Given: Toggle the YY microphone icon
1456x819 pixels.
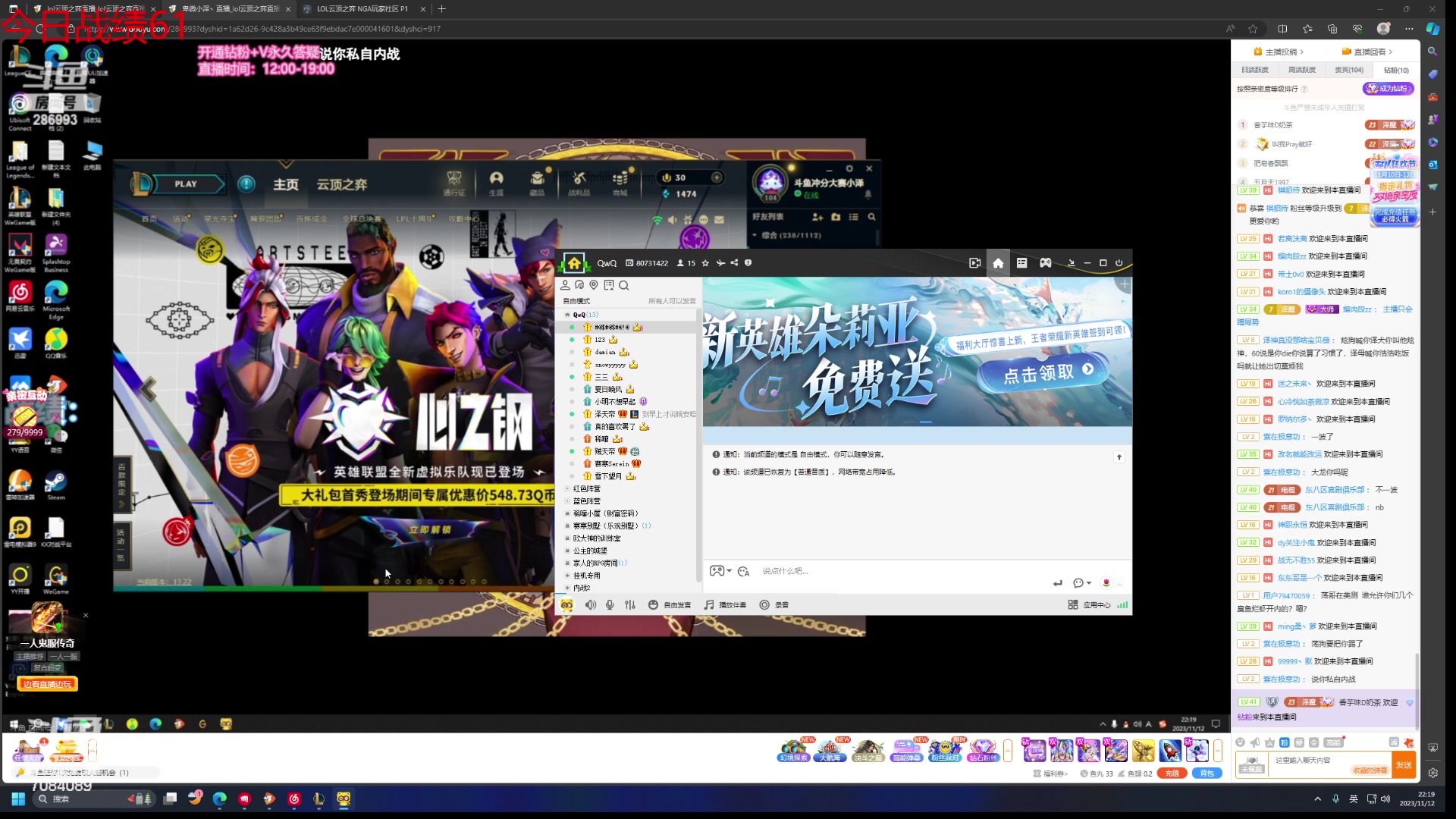Looking at the screenshot, I should click(x=610, y=604).
